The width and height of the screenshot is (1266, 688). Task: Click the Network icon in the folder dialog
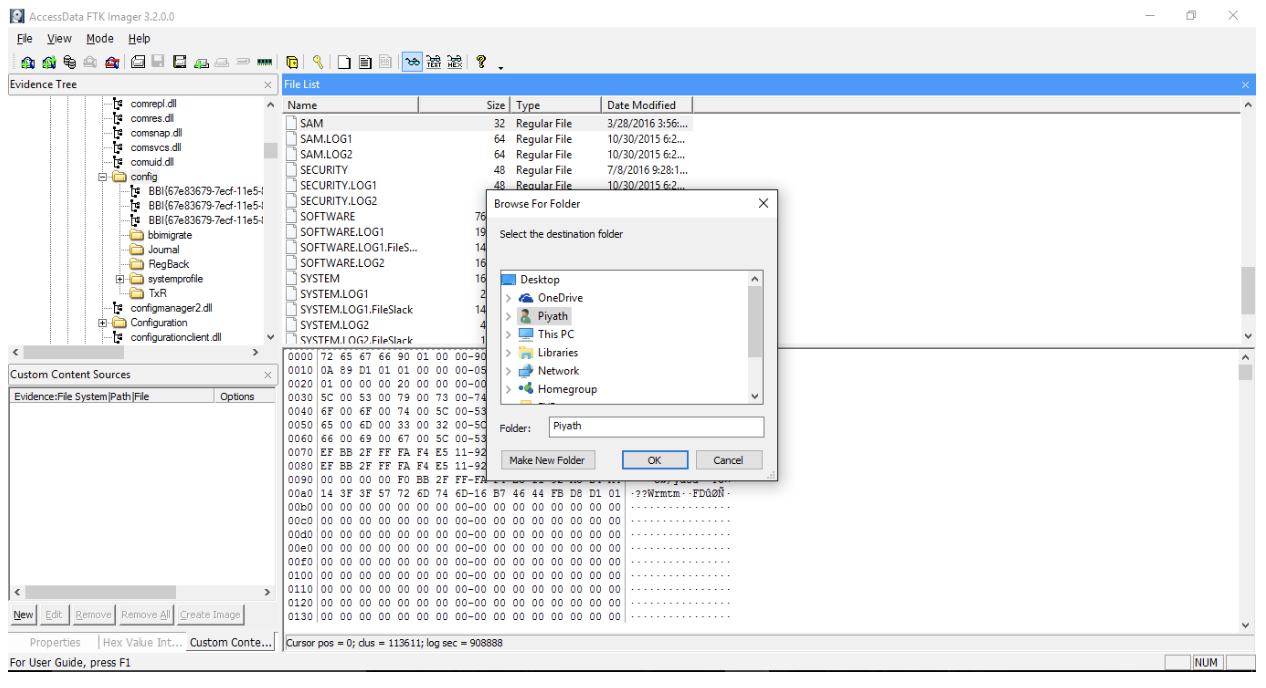(x=526, y=371)
